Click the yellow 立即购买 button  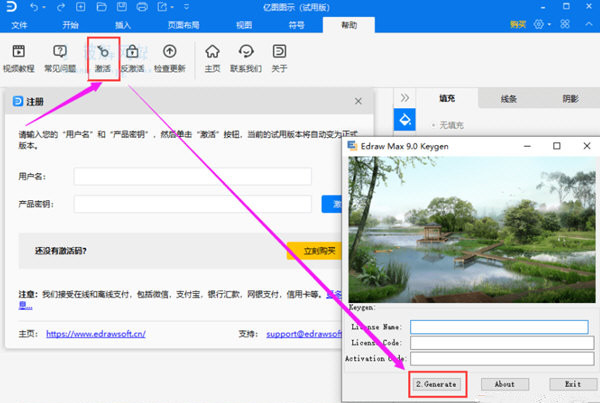click(312, 250)
